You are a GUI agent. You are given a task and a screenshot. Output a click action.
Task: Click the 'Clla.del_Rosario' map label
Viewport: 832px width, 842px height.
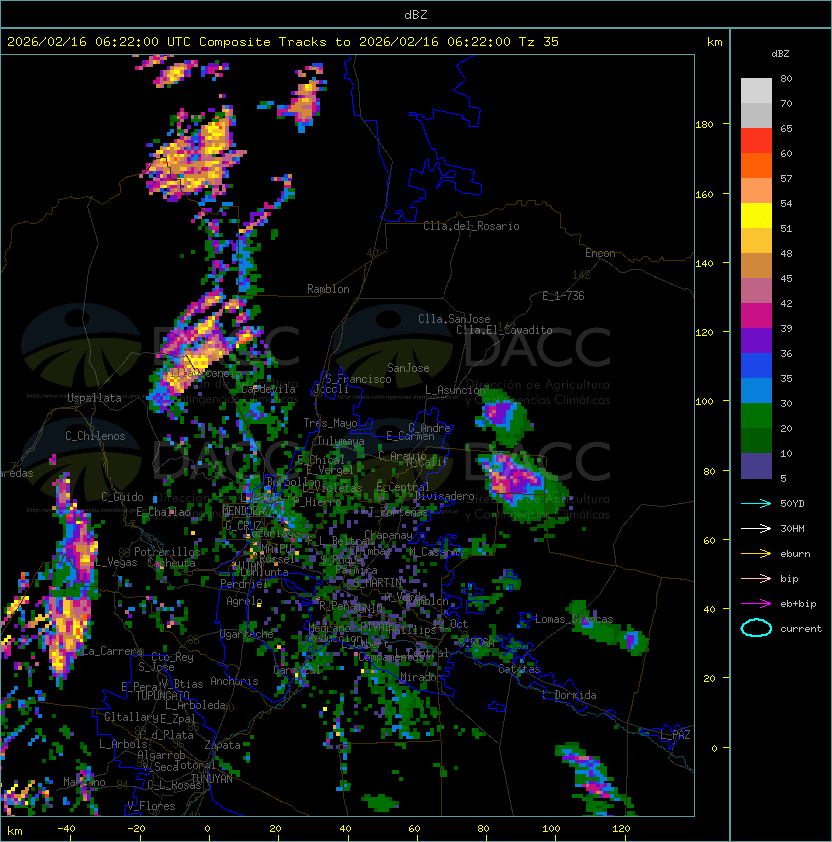pos(471,226)
